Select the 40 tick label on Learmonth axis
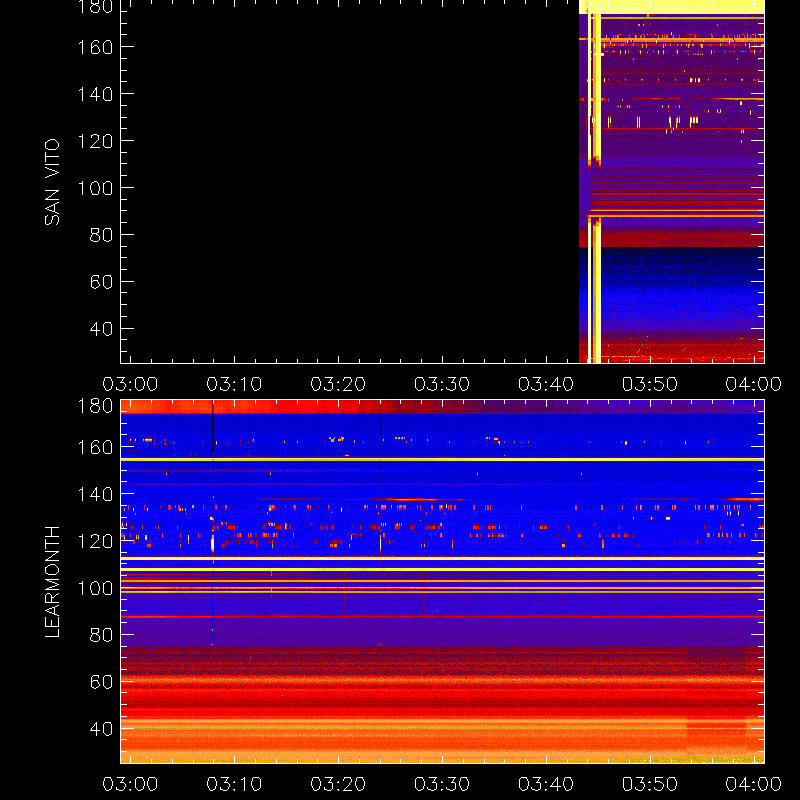800x800 pixels. 101,729
